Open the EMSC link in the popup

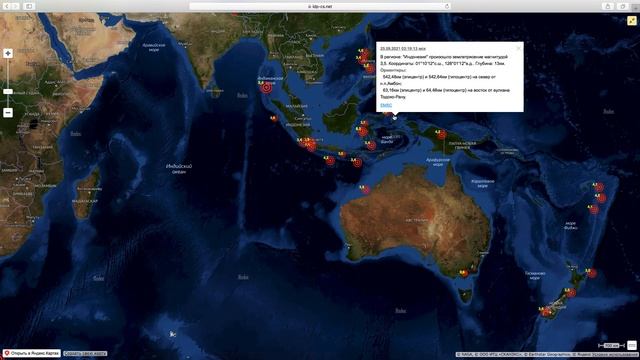click(386, 105)
